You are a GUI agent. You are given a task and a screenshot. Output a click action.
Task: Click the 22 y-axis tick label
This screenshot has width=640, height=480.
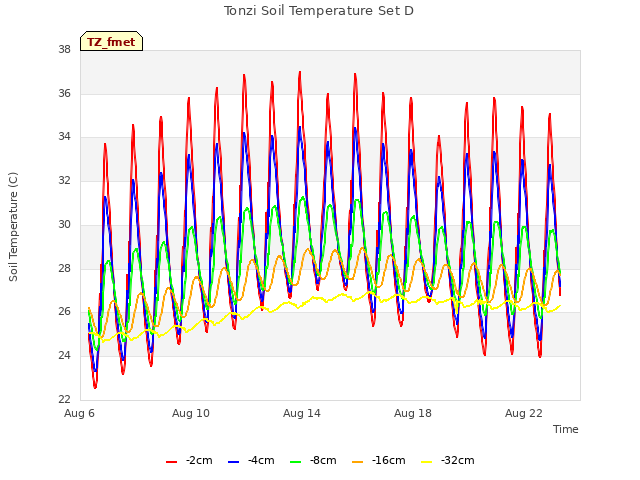coord(64,399)
